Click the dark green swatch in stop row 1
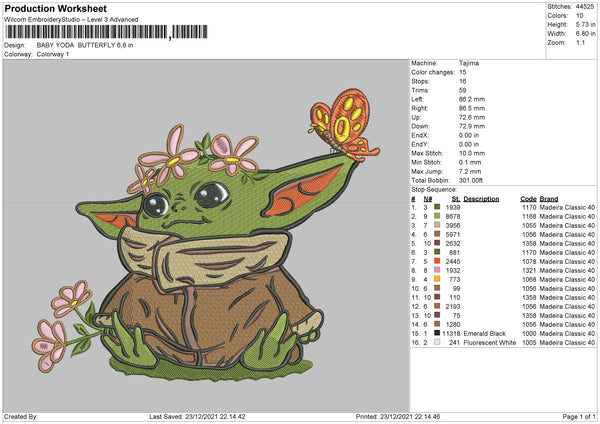This screenshot has height=424, width=600. pyautogui.click(x=437, y=207)
